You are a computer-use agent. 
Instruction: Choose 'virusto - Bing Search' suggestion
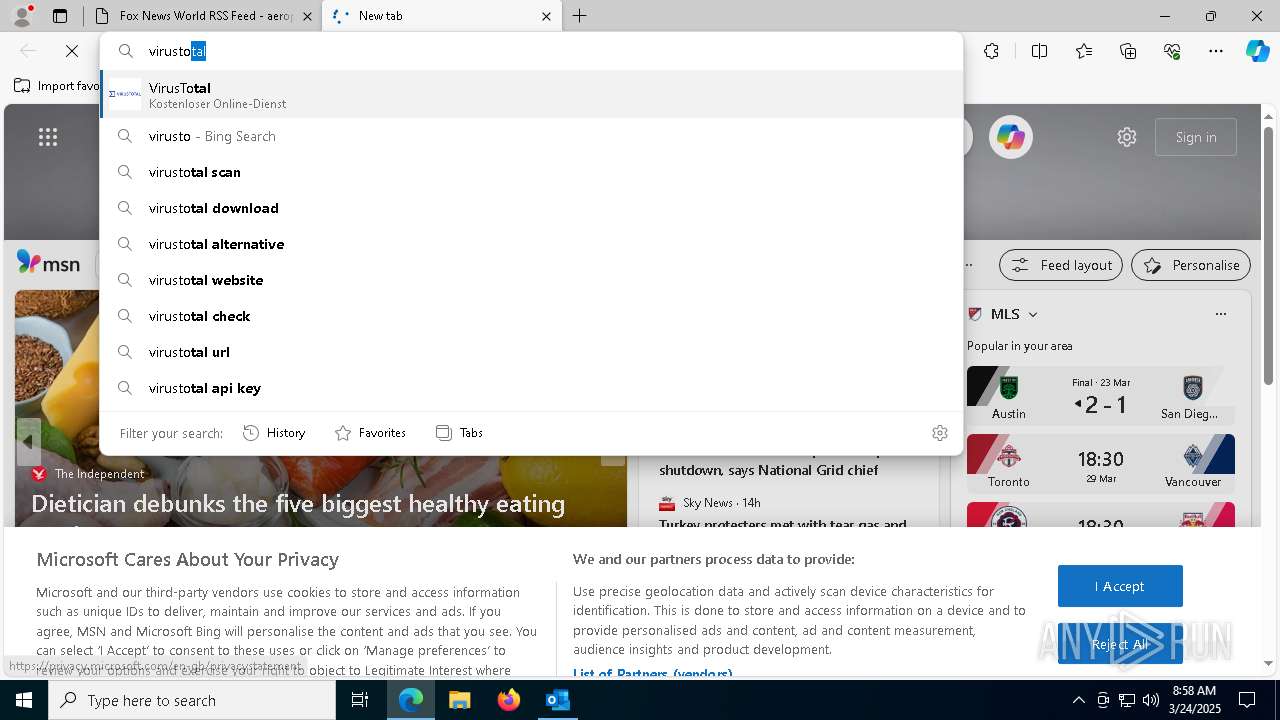[x=531, y=136]
